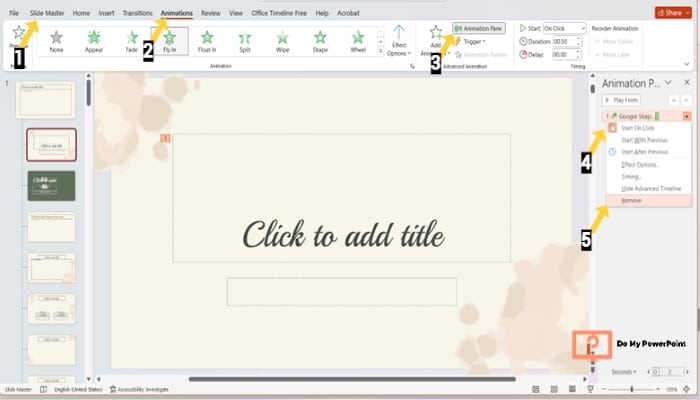Apply the Split animation

(x=245, y=41)
